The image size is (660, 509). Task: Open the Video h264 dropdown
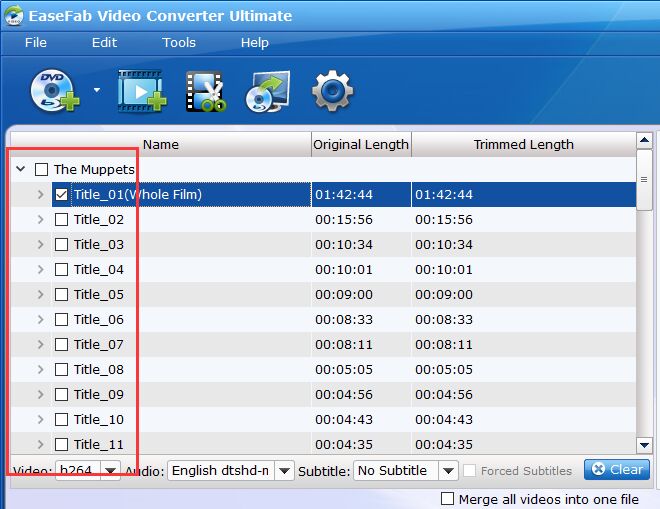pyautogui.click(x=110, y=471)
